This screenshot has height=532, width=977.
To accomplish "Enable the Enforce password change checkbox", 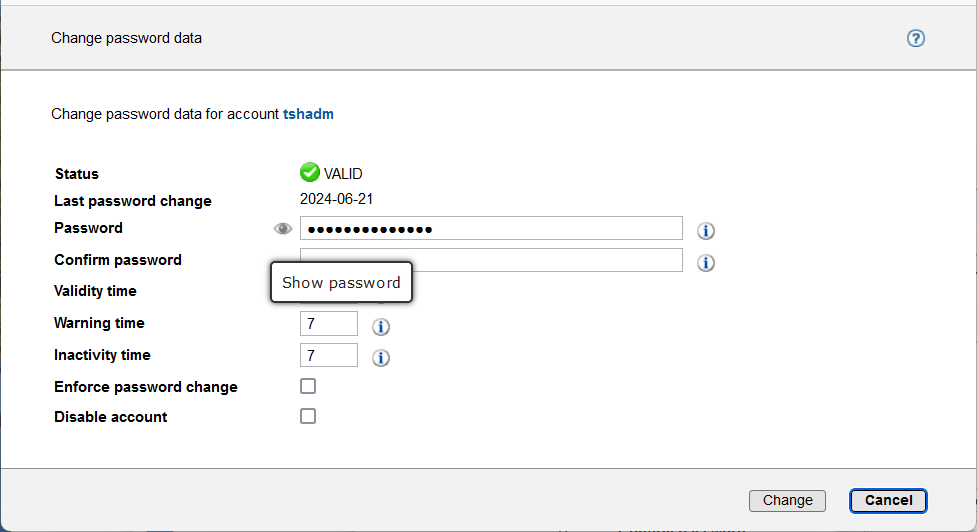I will pyautogui.click(x=308, y=386).
